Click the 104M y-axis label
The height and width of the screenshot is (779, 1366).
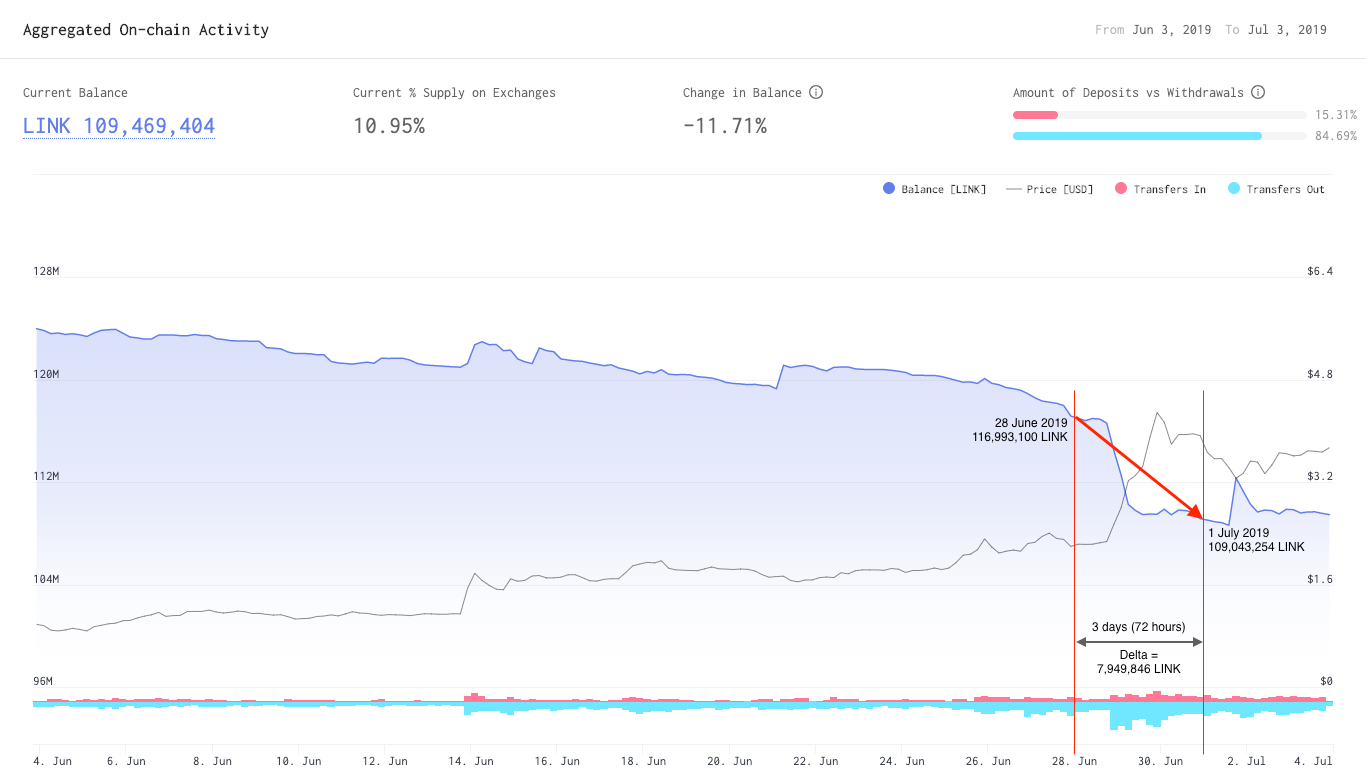(x=47, y=579)
